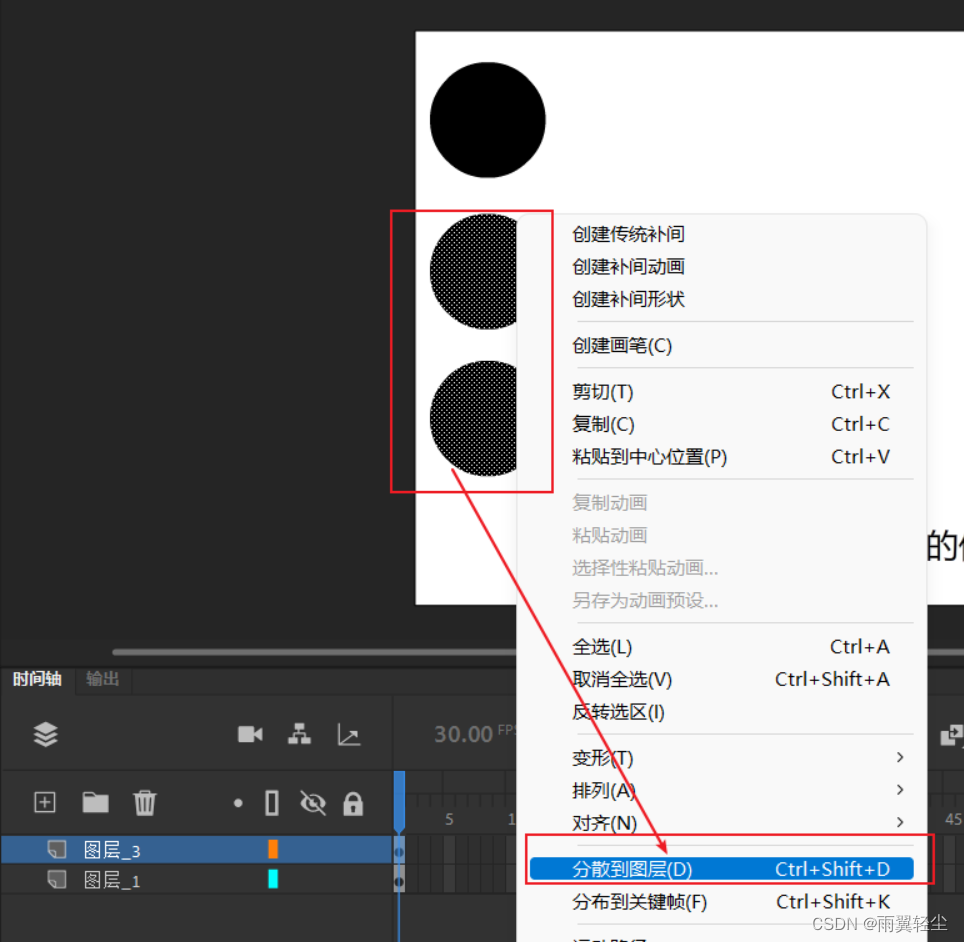Viewport: 964px width, 942px height.
Task: Create a new layer with the plus icon
Action: pyautogui.click(x=44, y=802)
